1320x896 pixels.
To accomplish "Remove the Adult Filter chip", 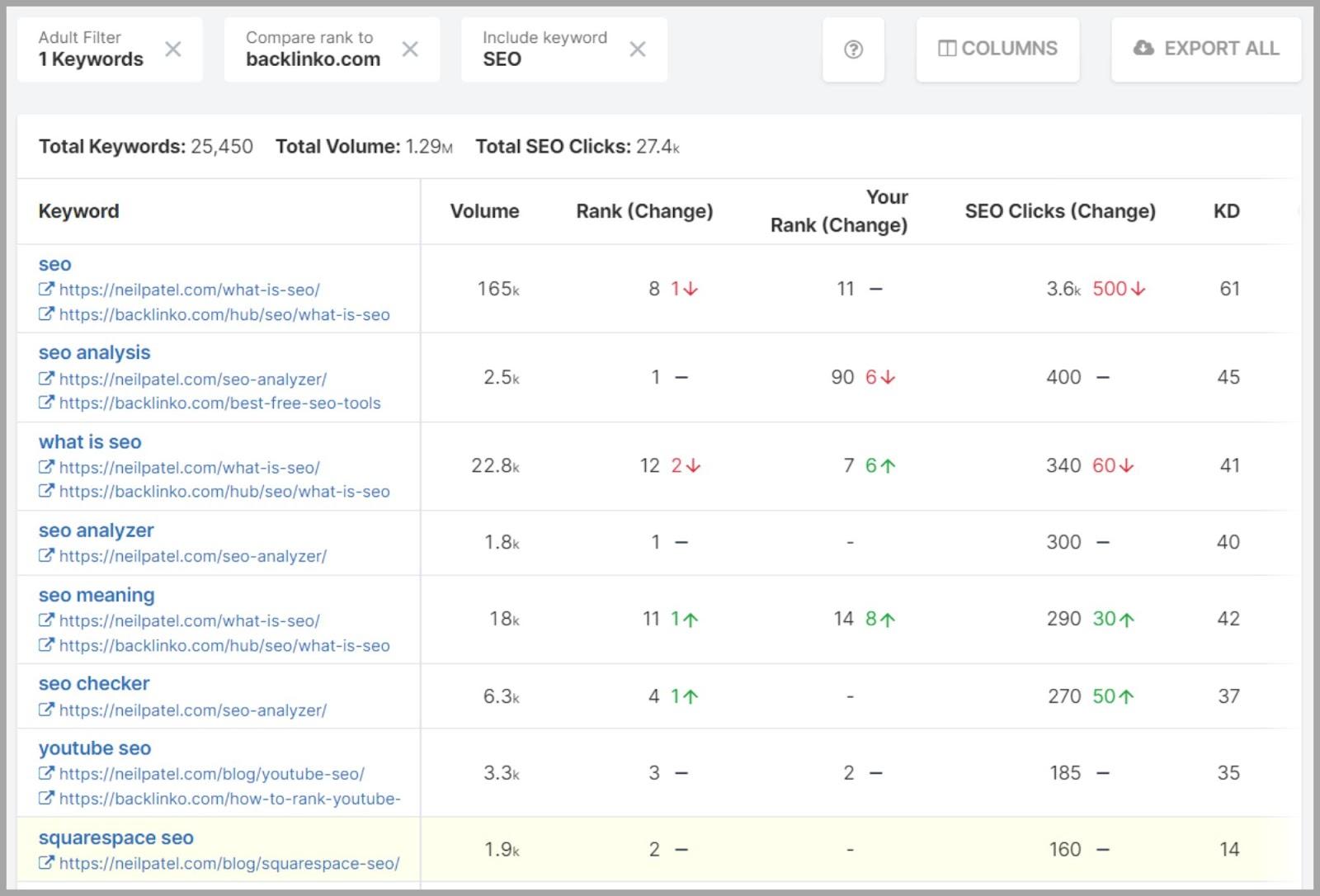I will point(172,50).
